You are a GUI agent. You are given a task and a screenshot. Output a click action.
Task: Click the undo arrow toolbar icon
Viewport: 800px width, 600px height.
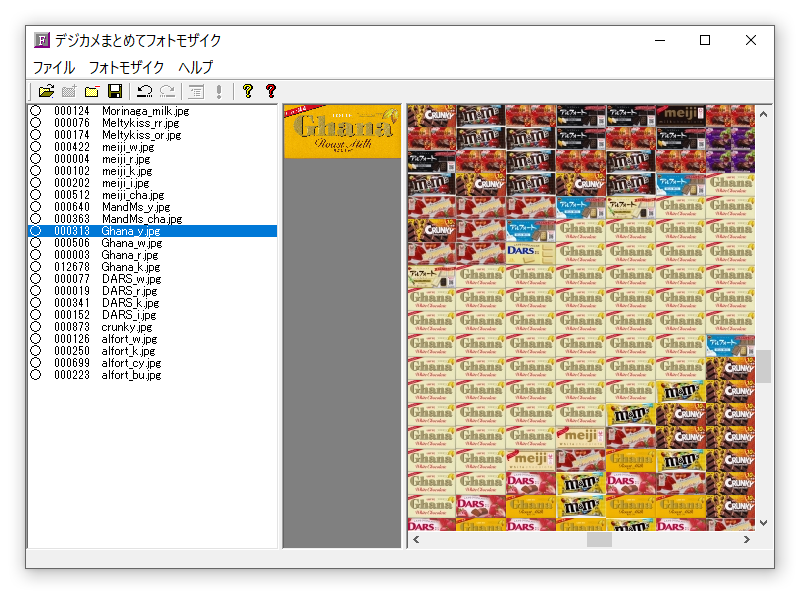(145, 91)
